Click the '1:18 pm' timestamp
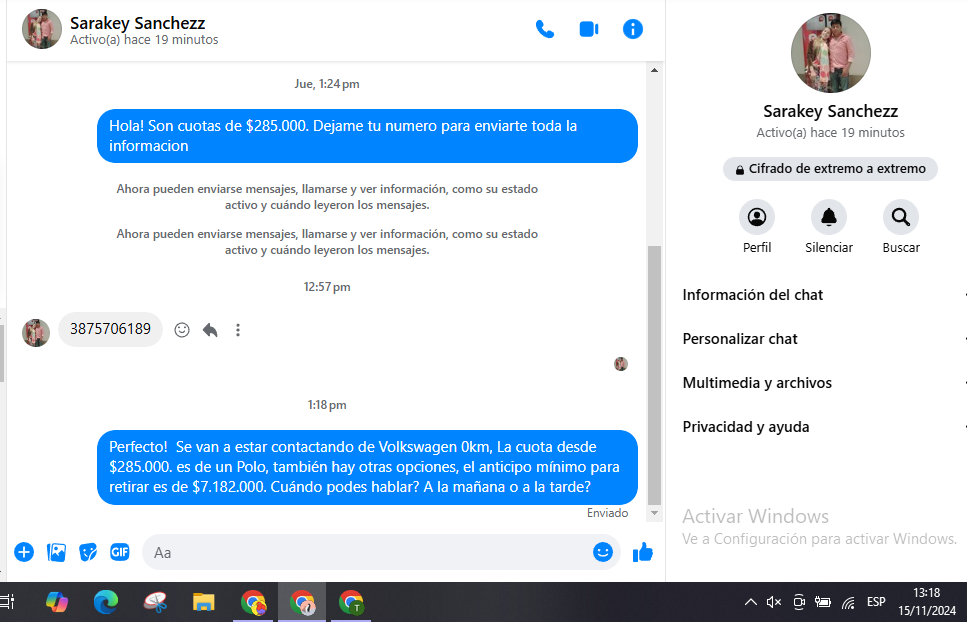Viewport: 967px width, 622px height. [x=327, y=405]
